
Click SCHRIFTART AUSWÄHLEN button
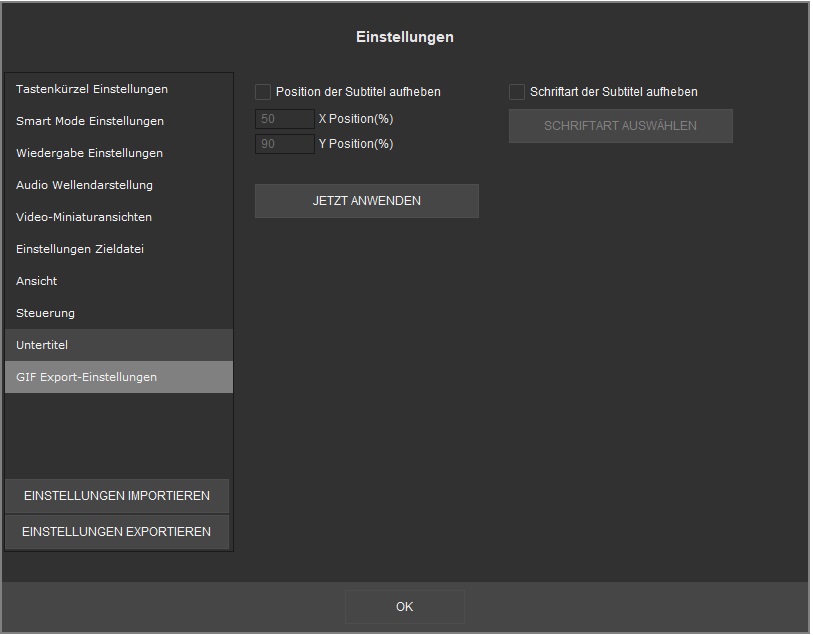pos(620,126)
